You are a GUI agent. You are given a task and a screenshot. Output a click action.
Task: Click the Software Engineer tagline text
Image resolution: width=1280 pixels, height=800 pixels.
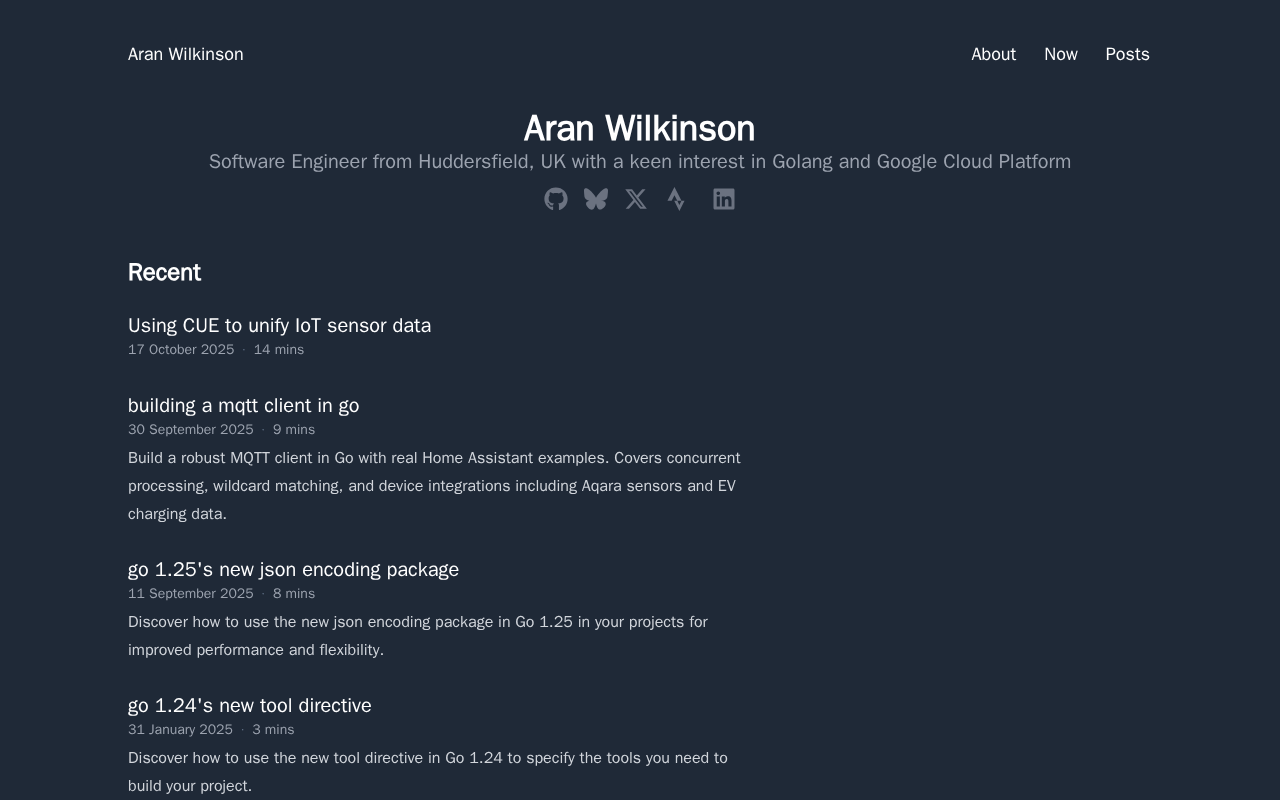point(640,161)
